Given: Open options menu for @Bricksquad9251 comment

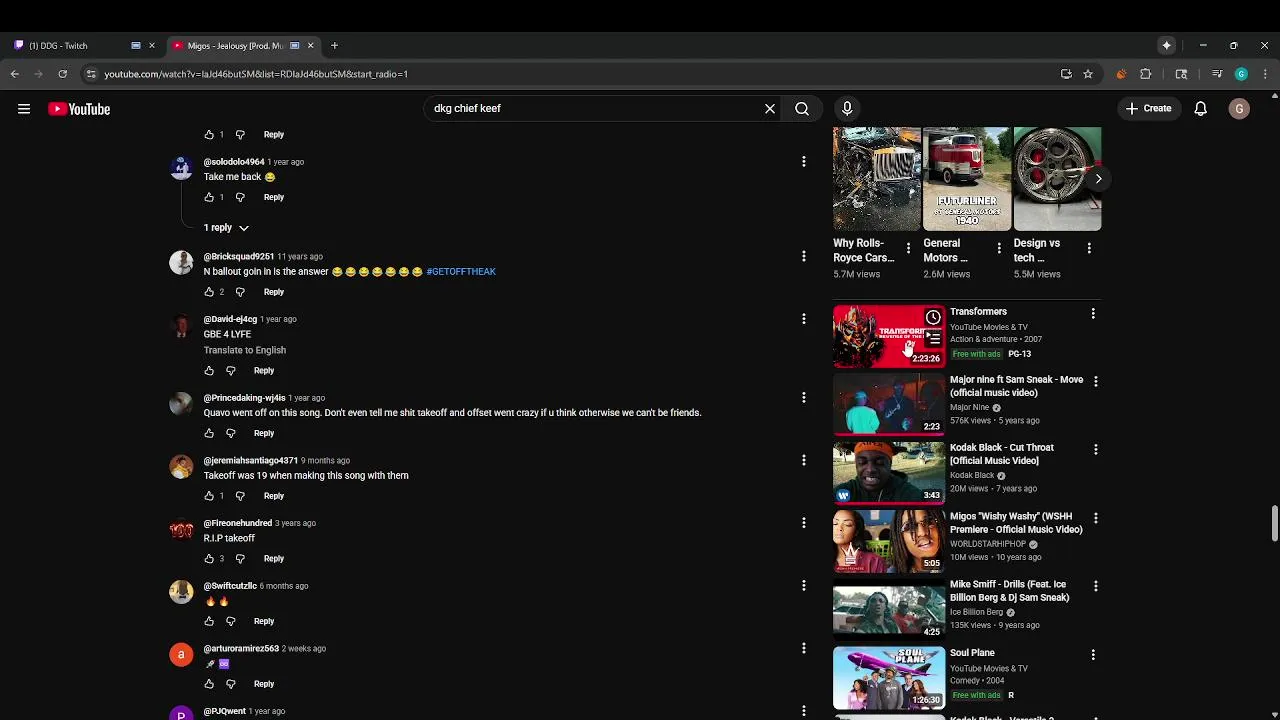Looking at the screenshot, I should point(803,256).
